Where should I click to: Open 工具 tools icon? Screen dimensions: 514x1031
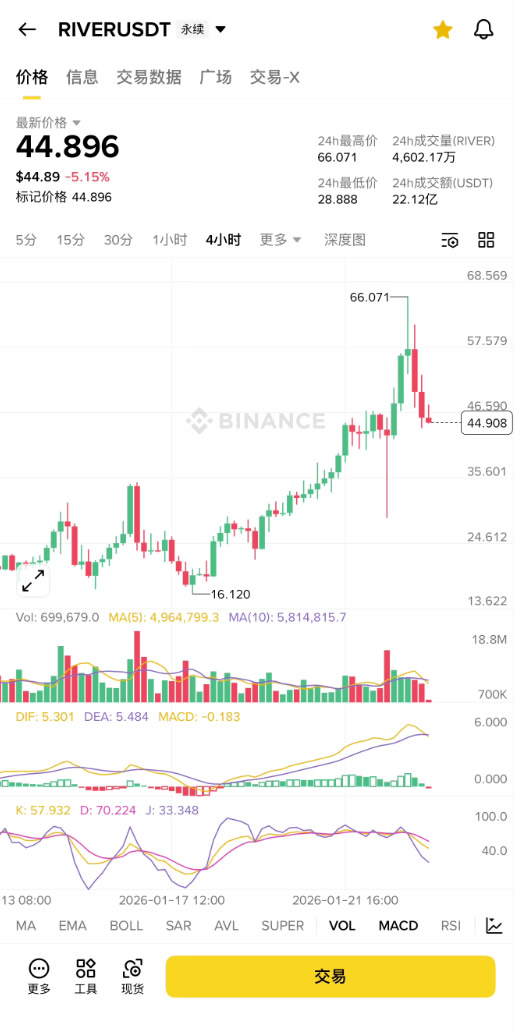coord(85,968)
